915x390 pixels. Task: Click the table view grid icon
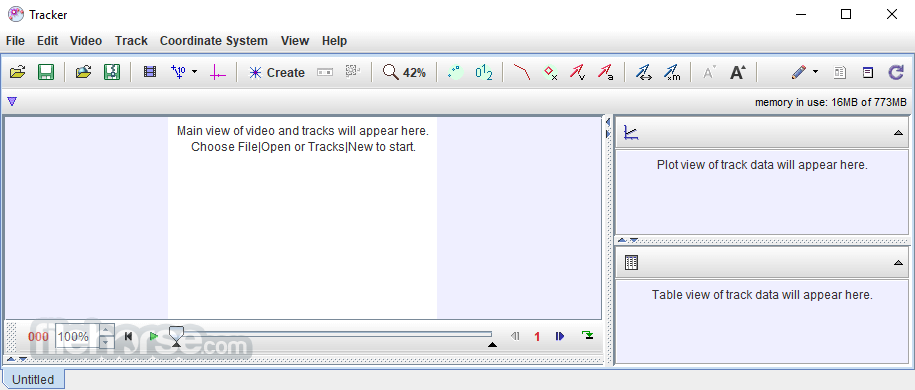(x=631, y=263)
